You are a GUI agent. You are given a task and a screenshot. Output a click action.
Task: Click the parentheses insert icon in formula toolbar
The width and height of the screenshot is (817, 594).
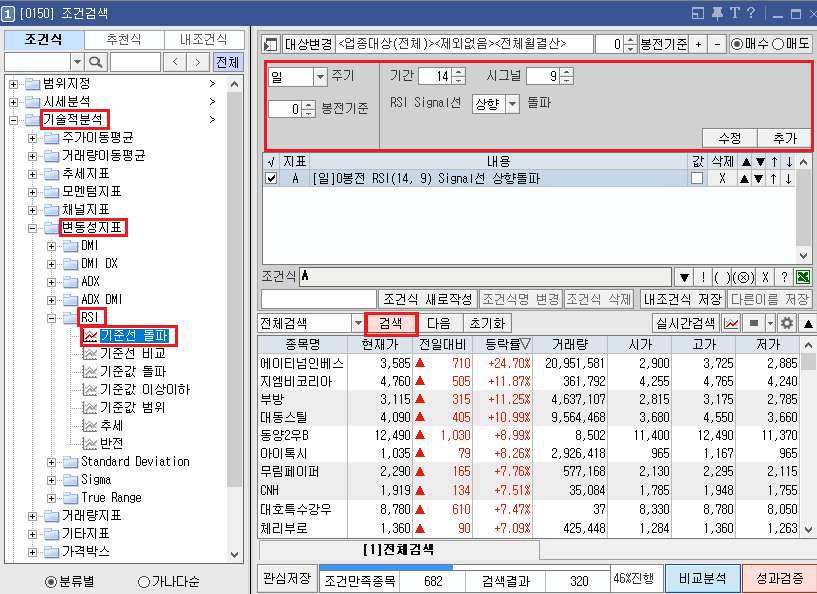tap(723, 277)
